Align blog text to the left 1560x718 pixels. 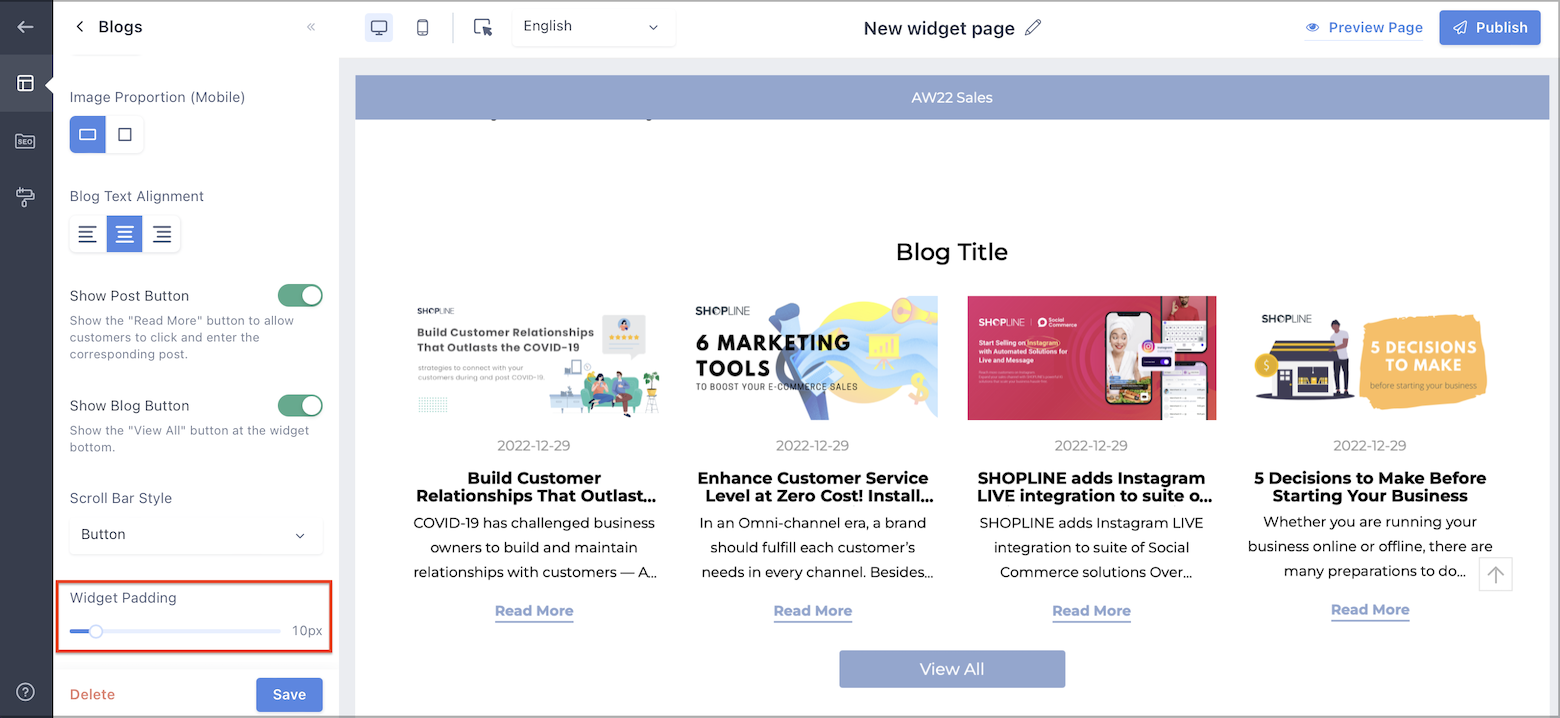click(88, 234)
